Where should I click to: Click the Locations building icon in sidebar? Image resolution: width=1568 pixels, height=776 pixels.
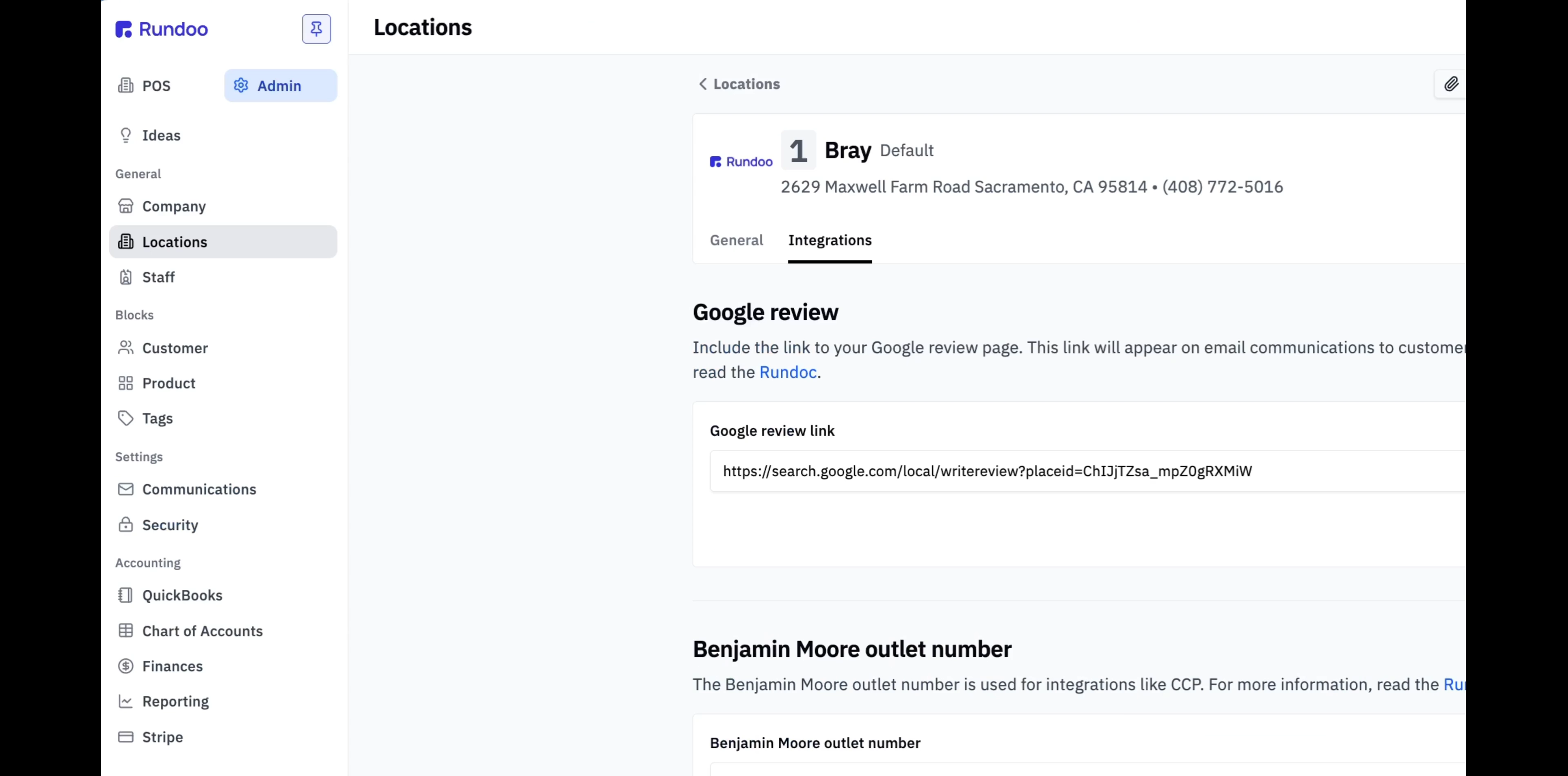125,242
